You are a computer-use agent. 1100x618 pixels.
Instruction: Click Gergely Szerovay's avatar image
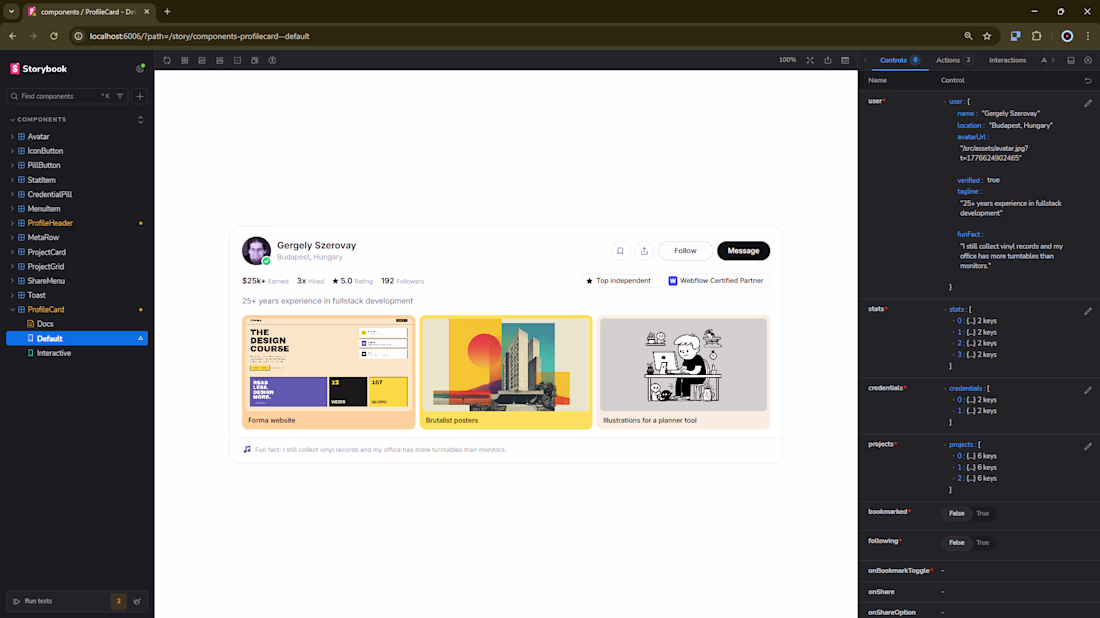click(256, 250)
